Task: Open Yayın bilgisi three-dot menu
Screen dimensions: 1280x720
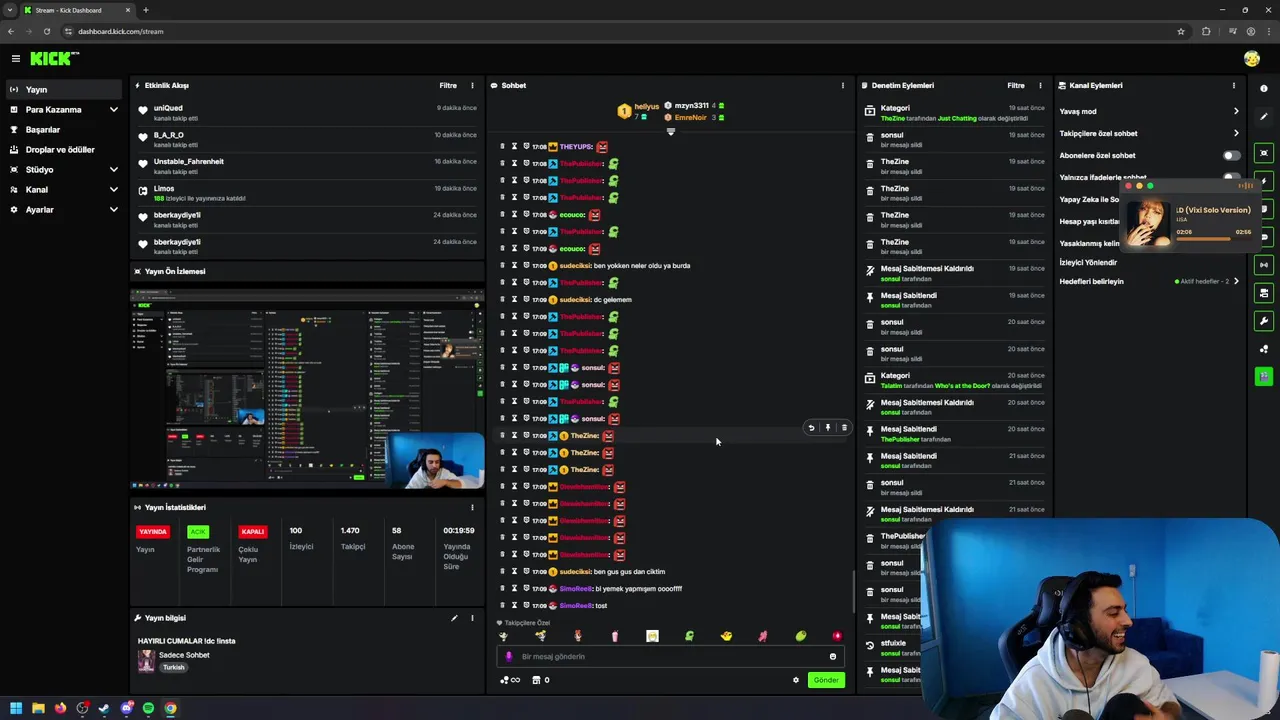Action: 472,618
